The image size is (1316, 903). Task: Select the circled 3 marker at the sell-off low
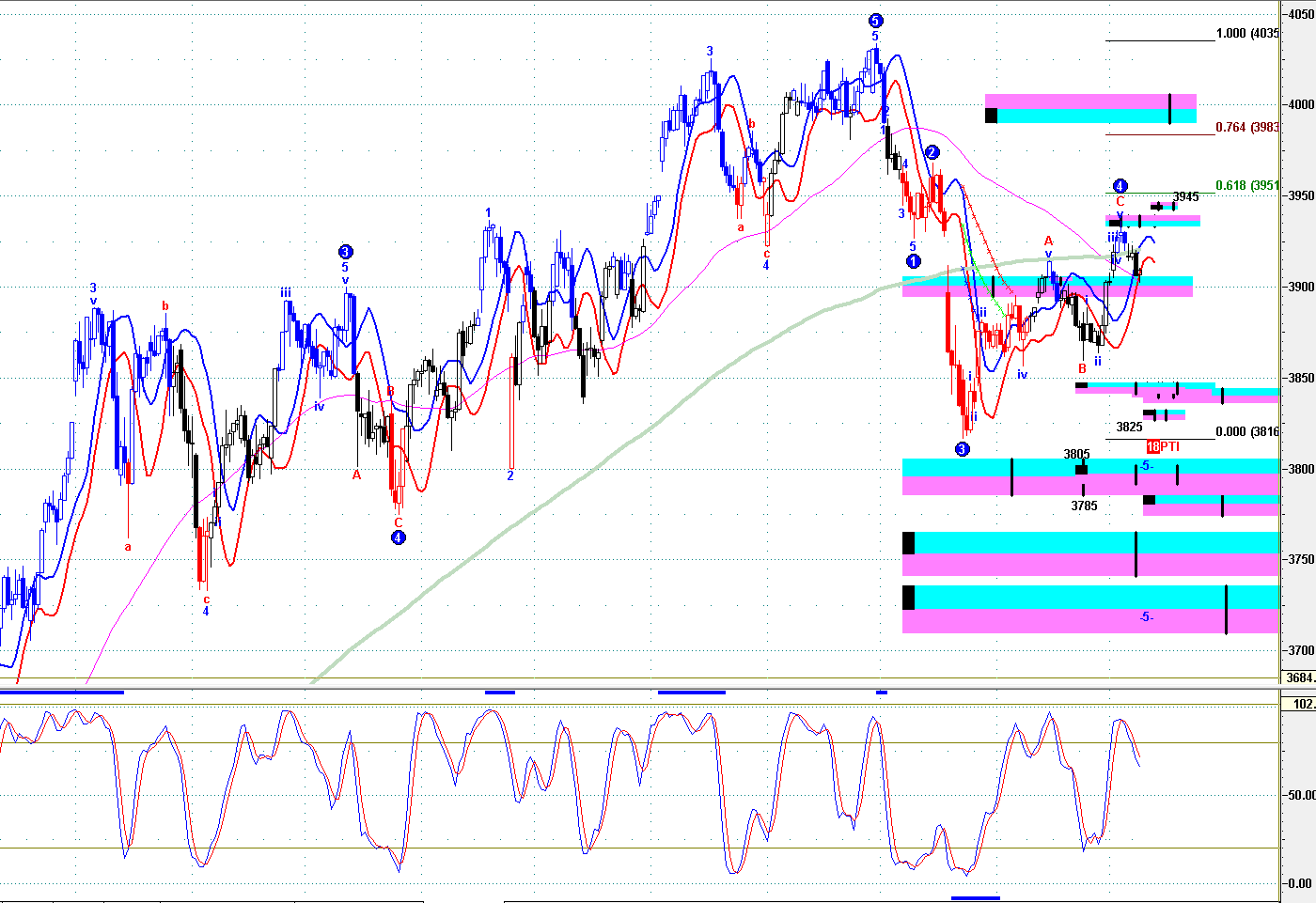(x=963, y=450)
